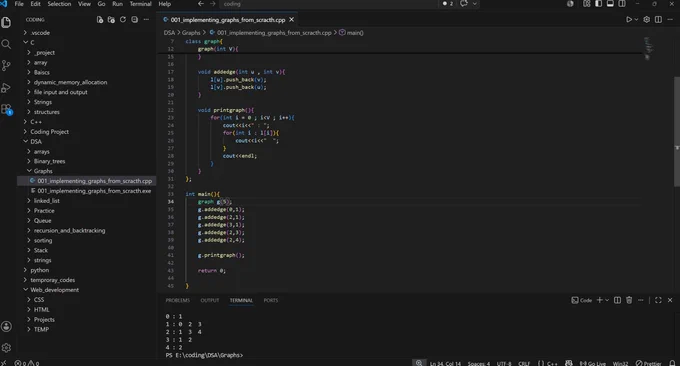Open the File menu
Viewport: 680px width, 366px height.
19,3
